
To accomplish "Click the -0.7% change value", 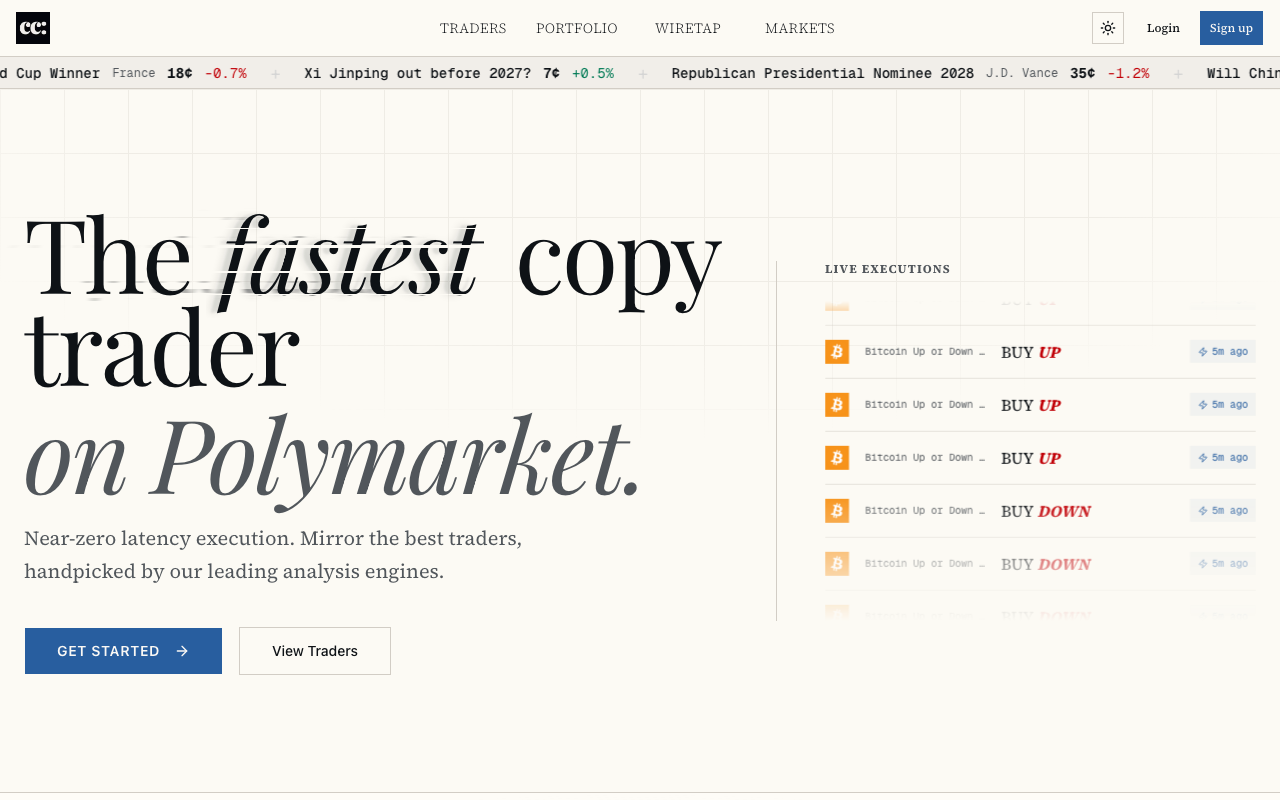I will coord(226,73).
